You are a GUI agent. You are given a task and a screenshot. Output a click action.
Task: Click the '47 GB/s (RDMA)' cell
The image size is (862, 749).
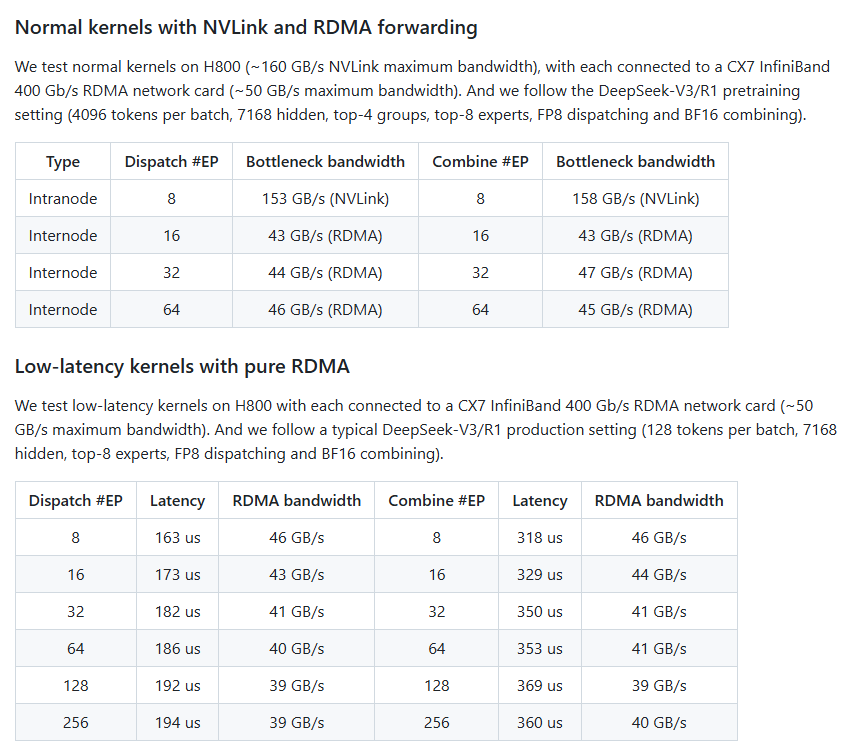(x=636, y=272)
